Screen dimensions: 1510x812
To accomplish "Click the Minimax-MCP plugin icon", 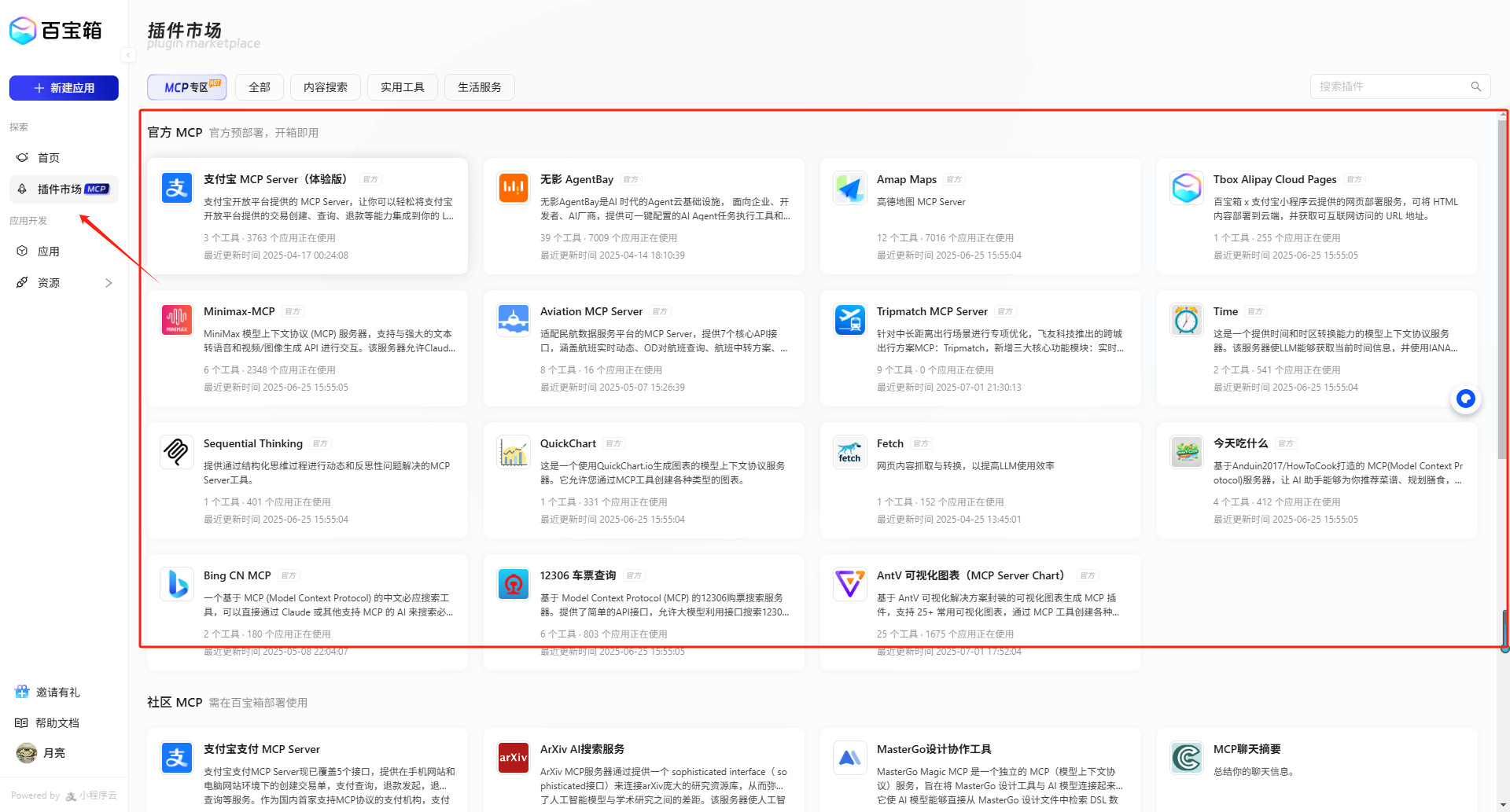I will point(177,320).
